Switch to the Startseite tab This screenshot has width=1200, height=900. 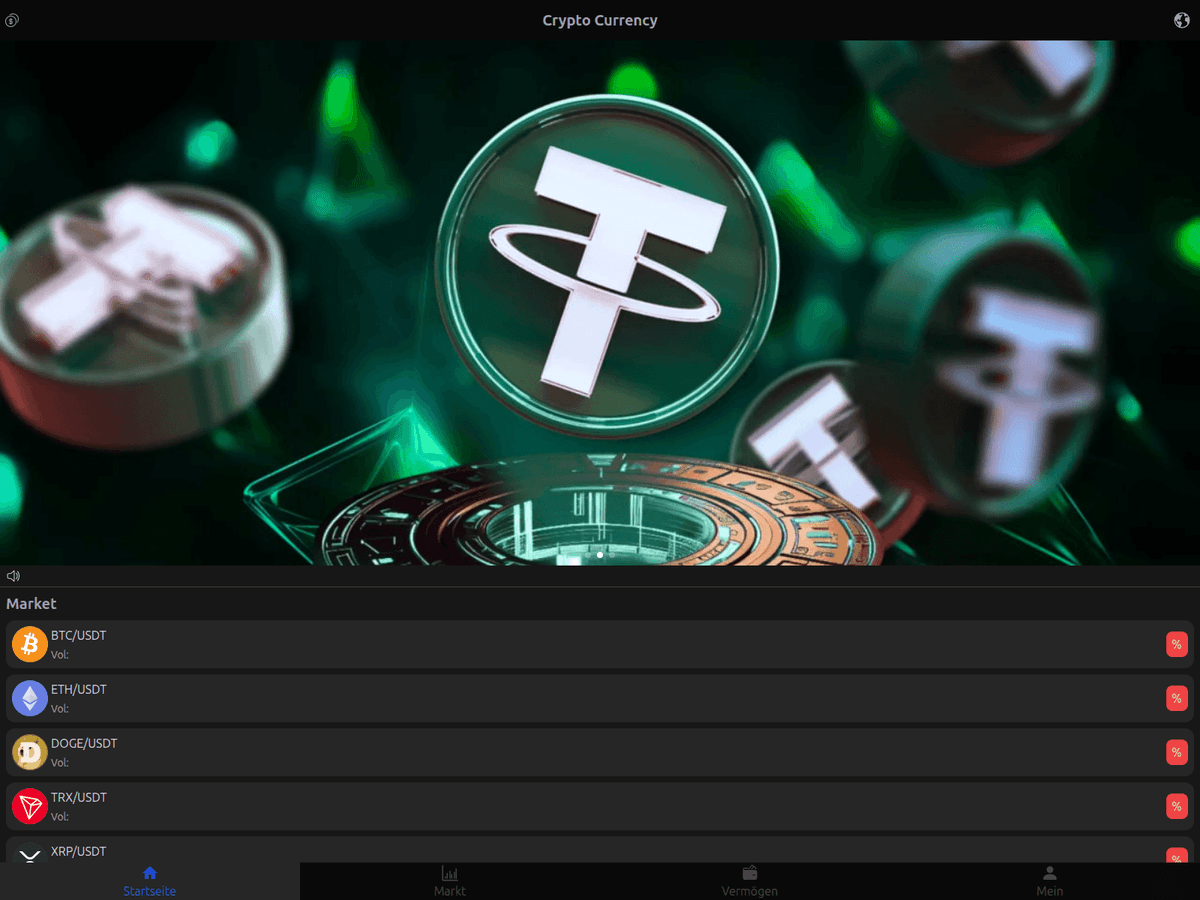point(150,881)
